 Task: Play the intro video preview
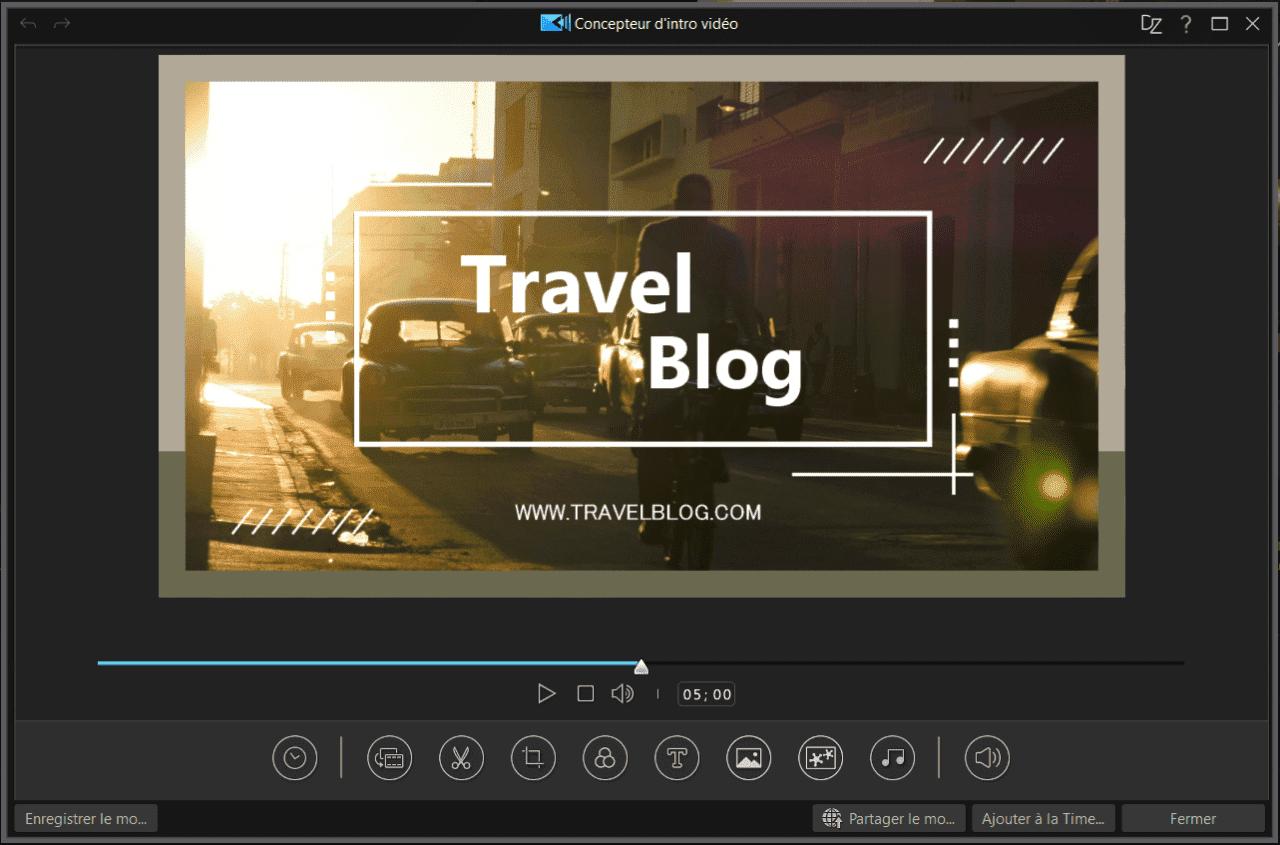click(546, 693)
